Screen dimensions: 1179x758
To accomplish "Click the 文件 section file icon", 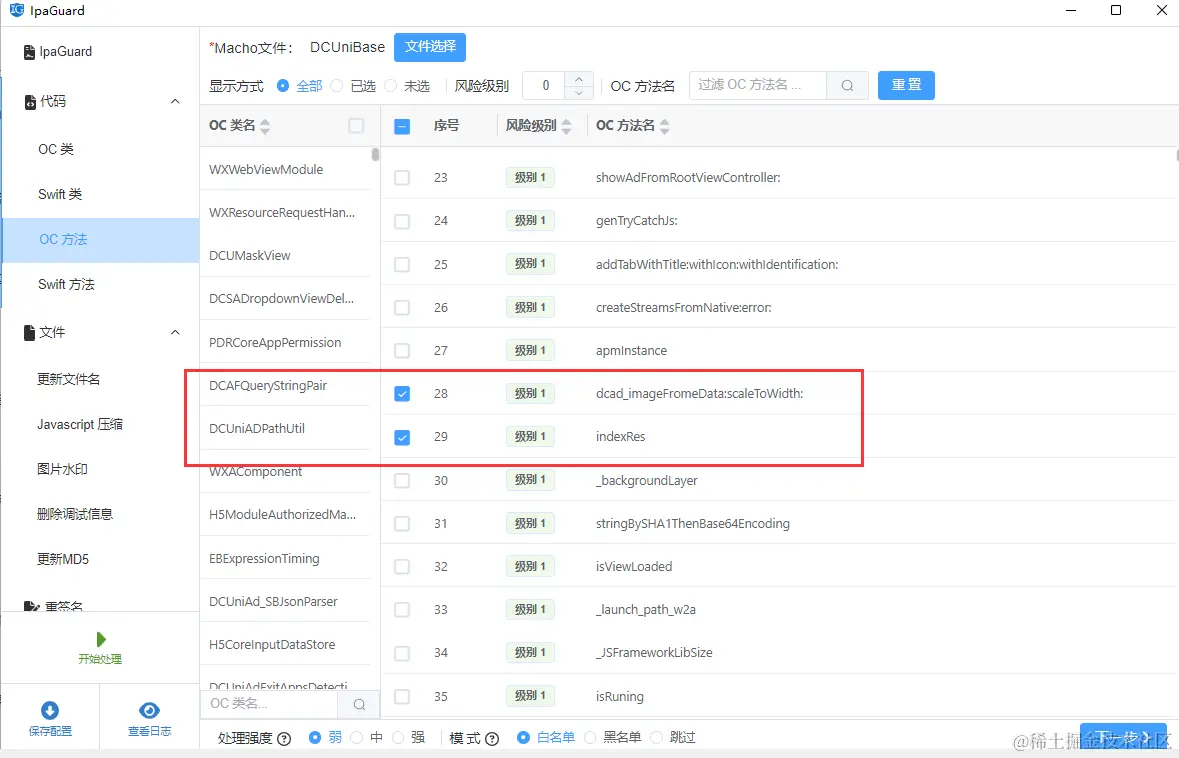I will (29, 332).
